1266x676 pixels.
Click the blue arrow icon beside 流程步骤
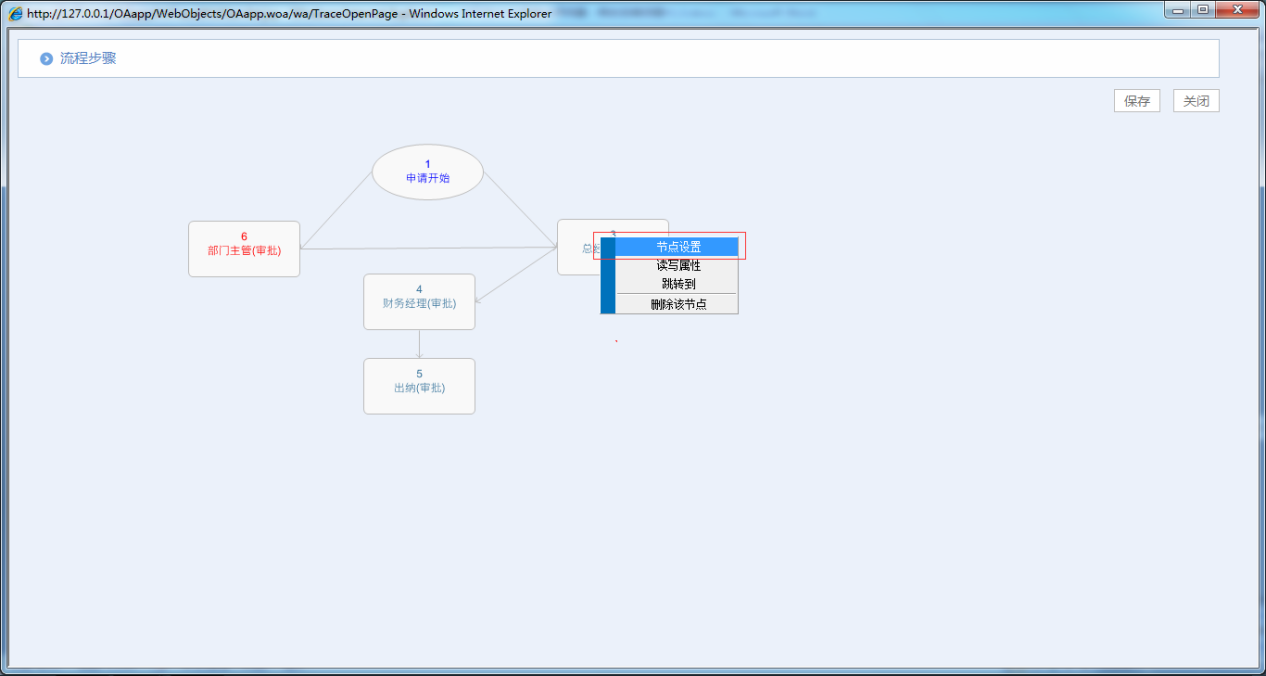[x=46, y=59]
